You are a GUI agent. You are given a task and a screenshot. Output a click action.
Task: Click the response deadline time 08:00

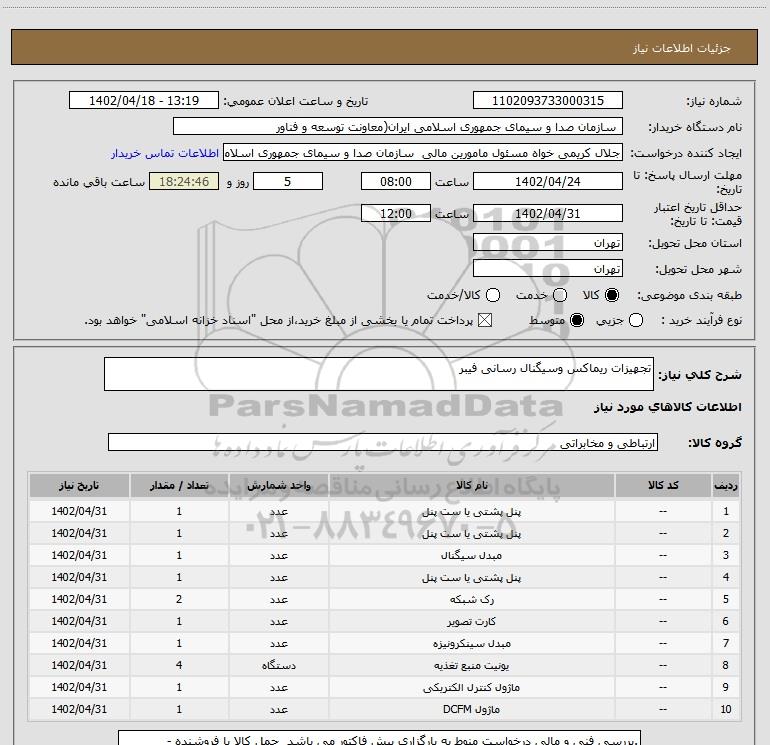(x=396, y=181)
